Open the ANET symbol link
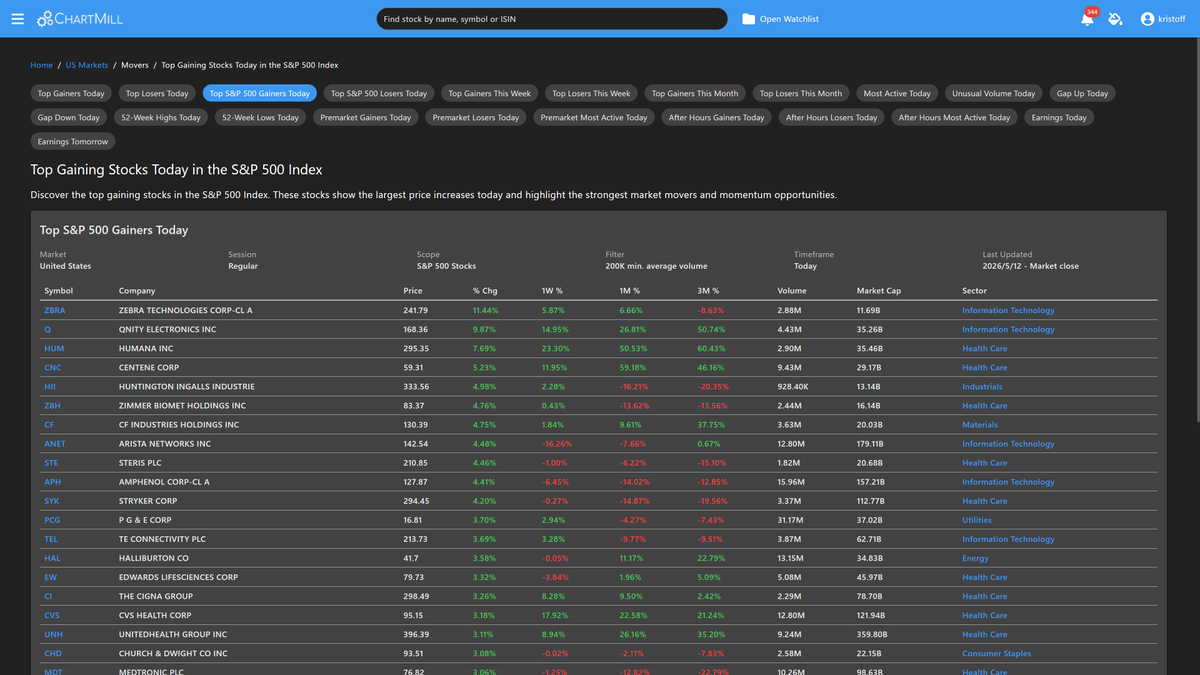The height and width of the screenshot is (675, 1200). (55, 444)
